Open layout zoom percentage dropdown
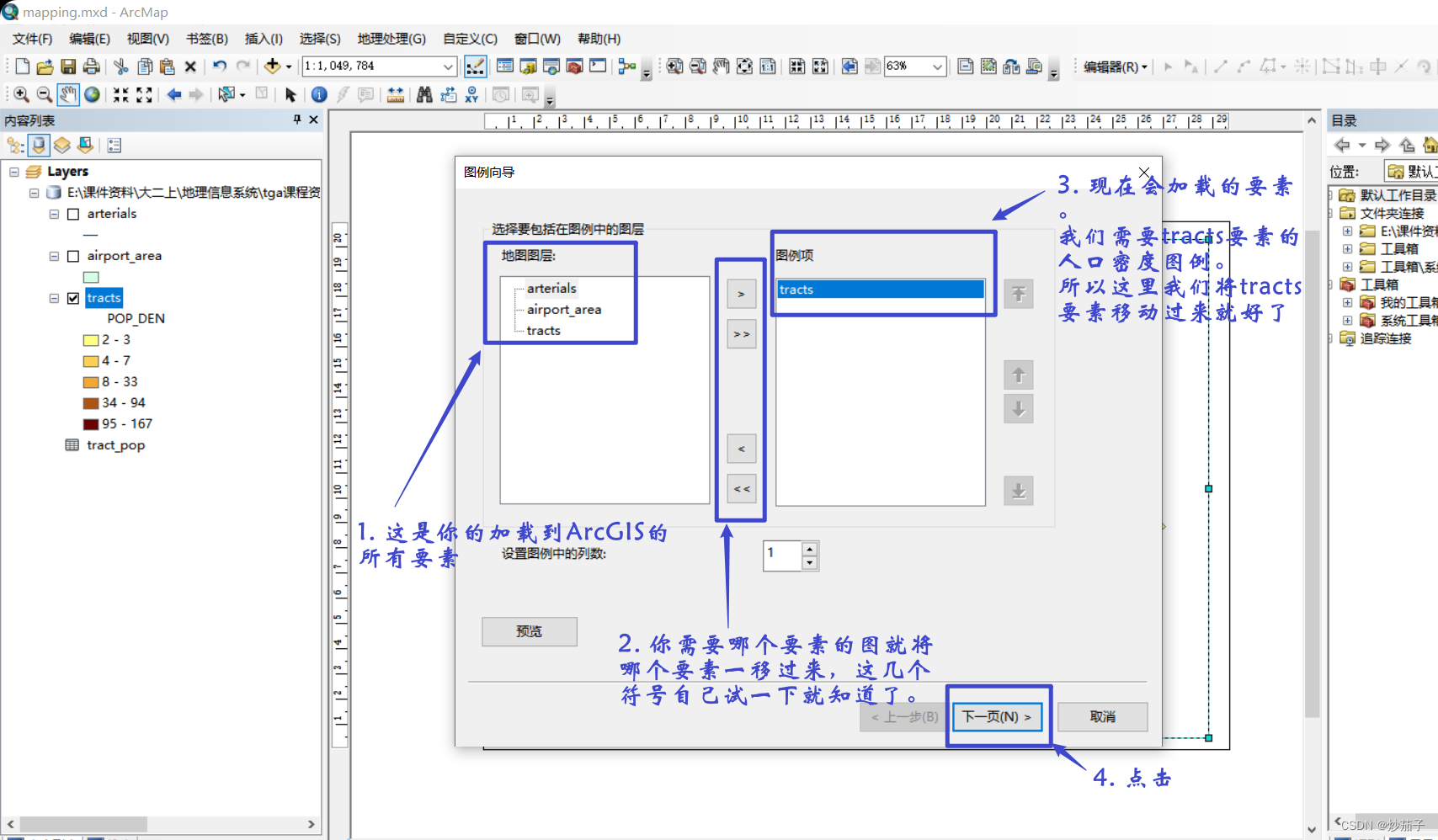Viewport: 1438px width, 840px height. (937, 66)
